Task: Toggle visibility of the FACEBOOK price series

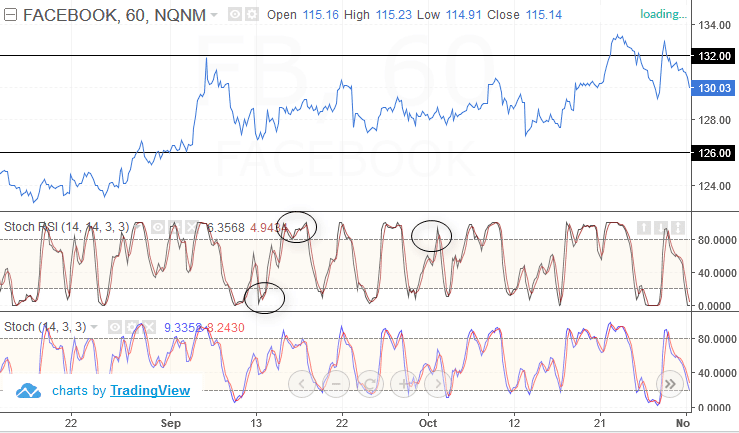Action: tap(234, 15)
